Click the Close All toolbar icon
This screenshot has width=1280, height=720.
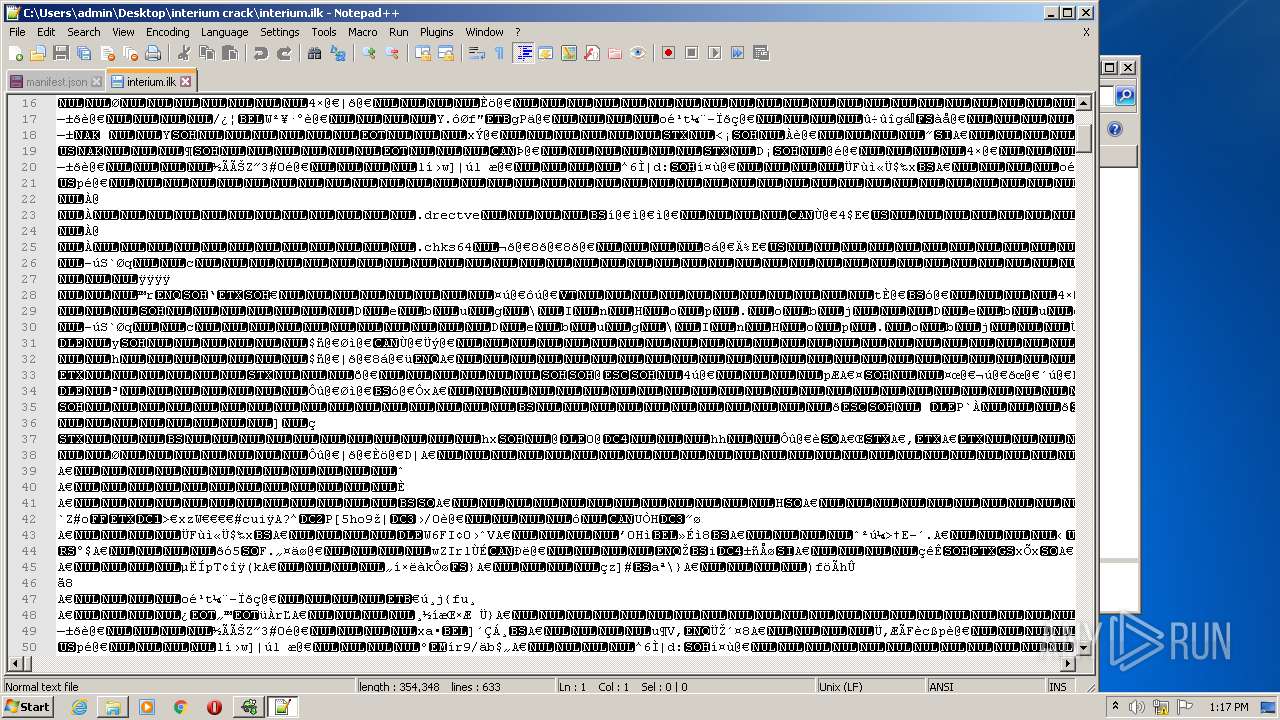[130, 53]
